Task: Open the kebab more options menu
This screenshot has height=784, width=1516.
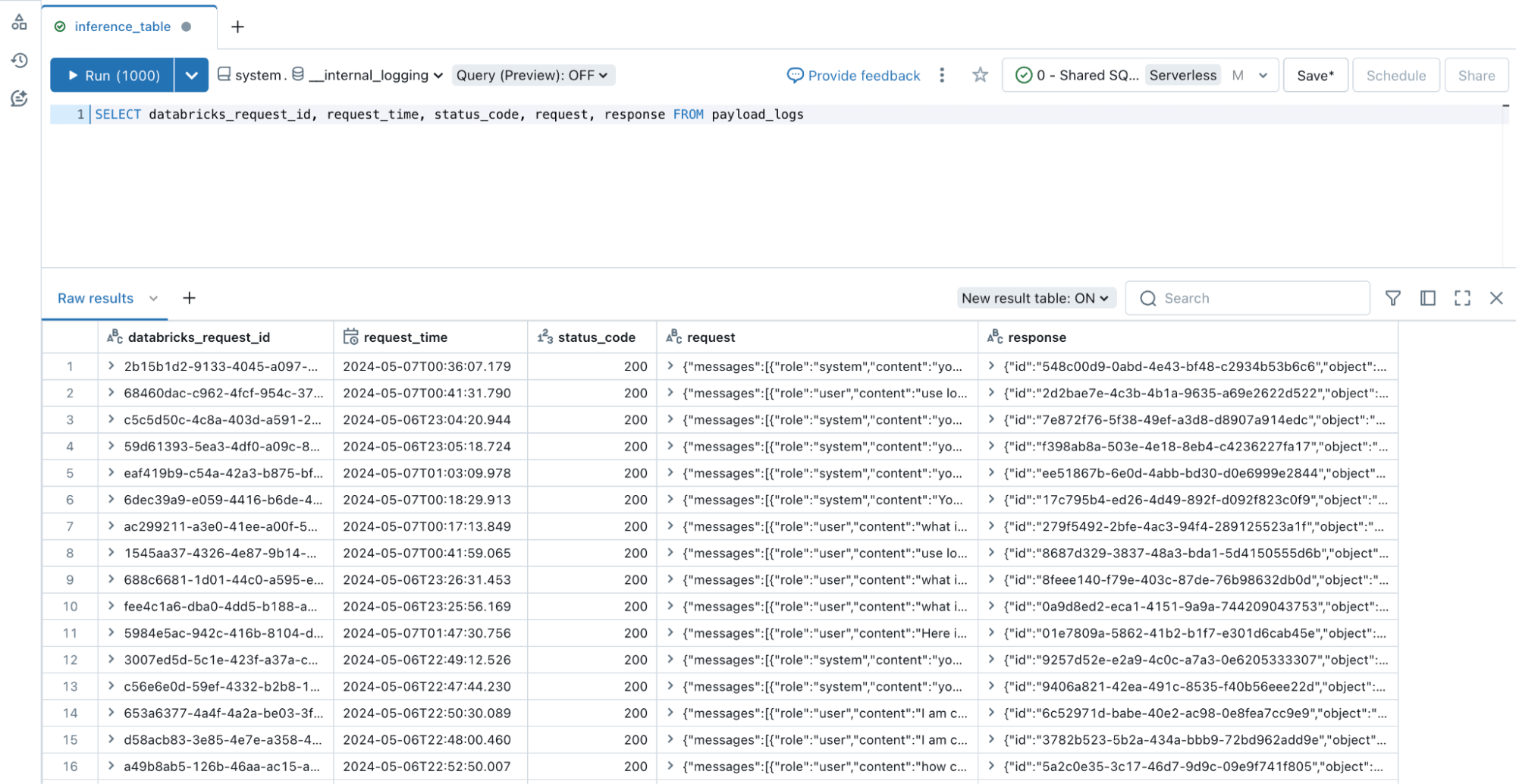Action: (x=942, y=75)
